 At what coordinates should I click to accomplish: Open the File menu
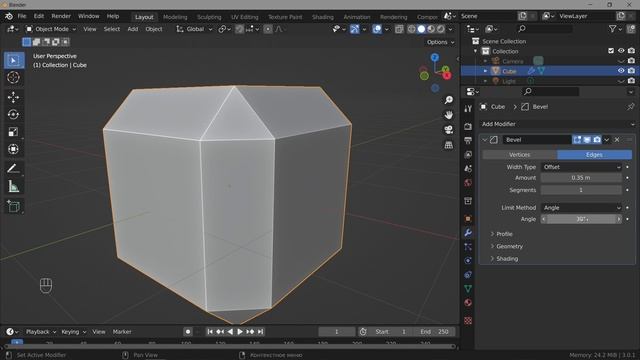click(22, 16)
